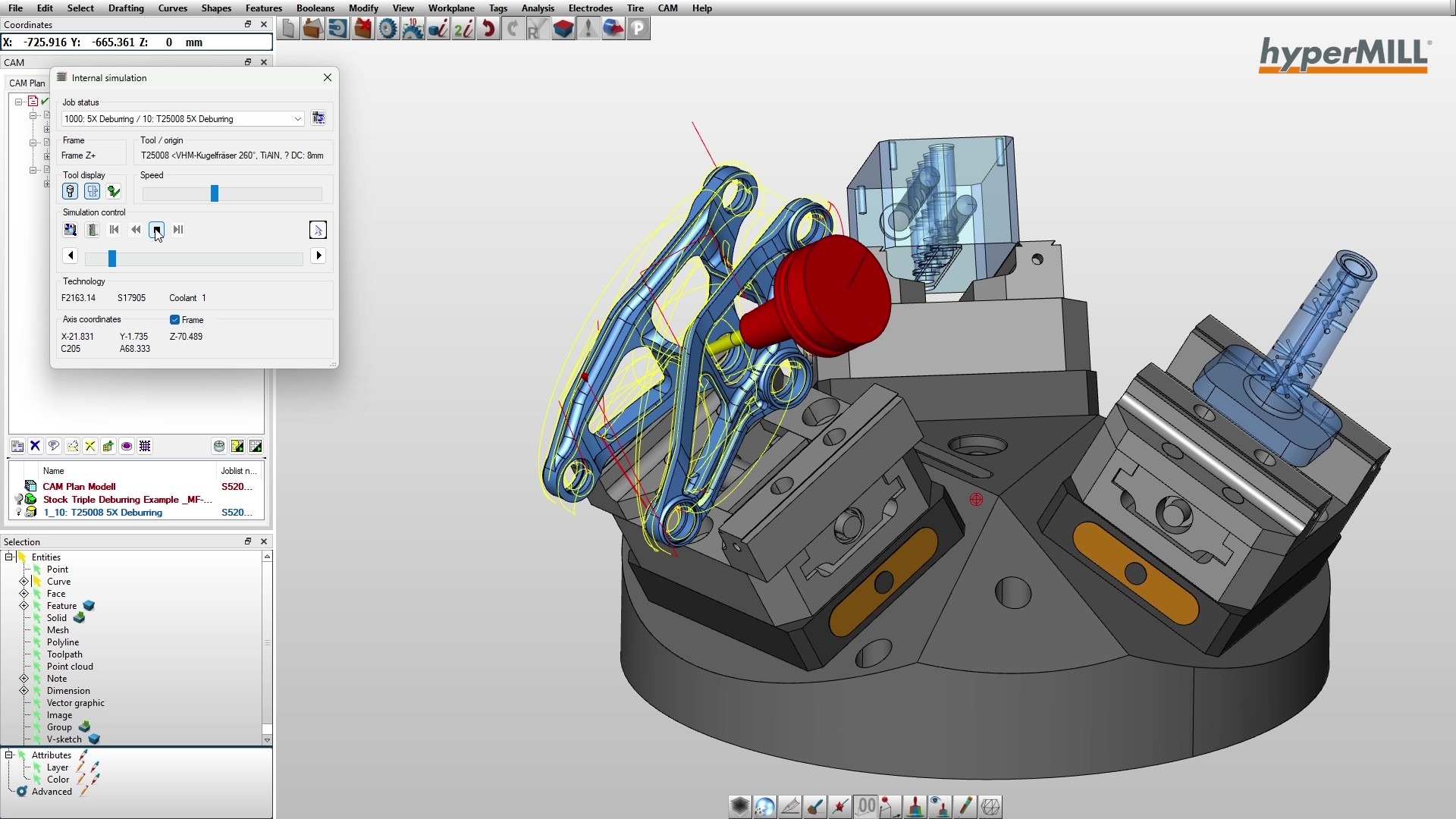Adjust the Speed slider handle
Image resolution: width=1456 pixels, height=819 pixels.
click(215, 193)
